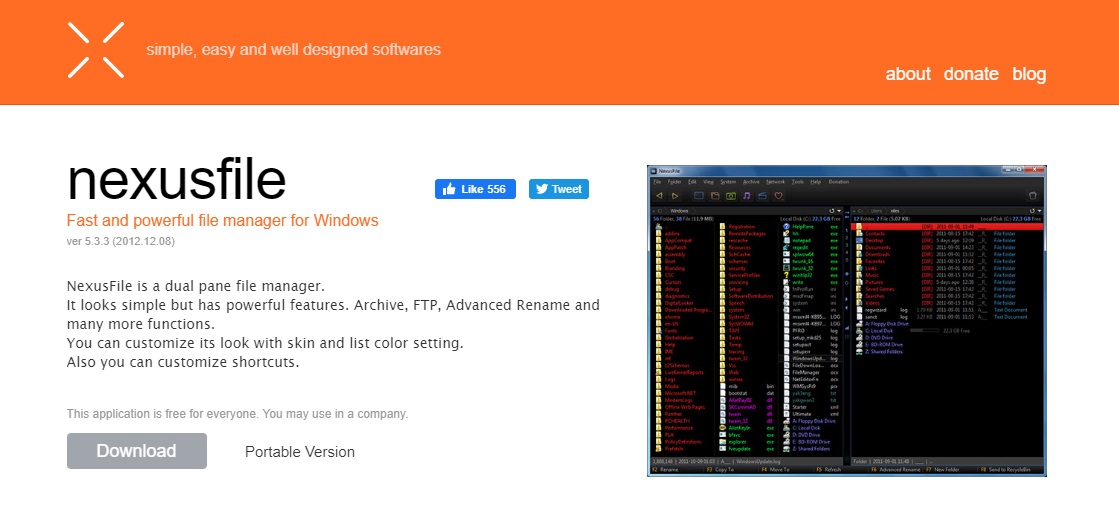Click the recycle bin icon in toolbar
This screenshot has height=513, width=1119.
[x=1033, y=196]
